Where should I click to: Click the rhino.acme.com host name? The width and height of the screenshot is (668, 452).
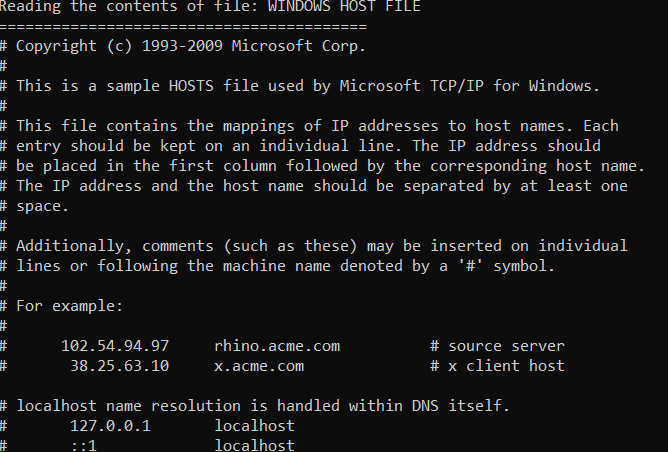pos(277,346)
